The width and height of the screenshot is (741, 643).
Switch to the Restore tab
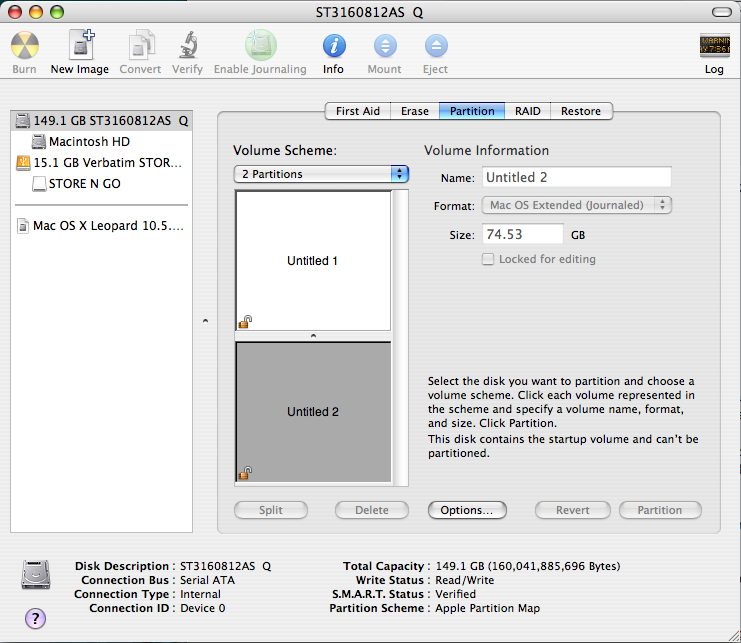(581, 111)
